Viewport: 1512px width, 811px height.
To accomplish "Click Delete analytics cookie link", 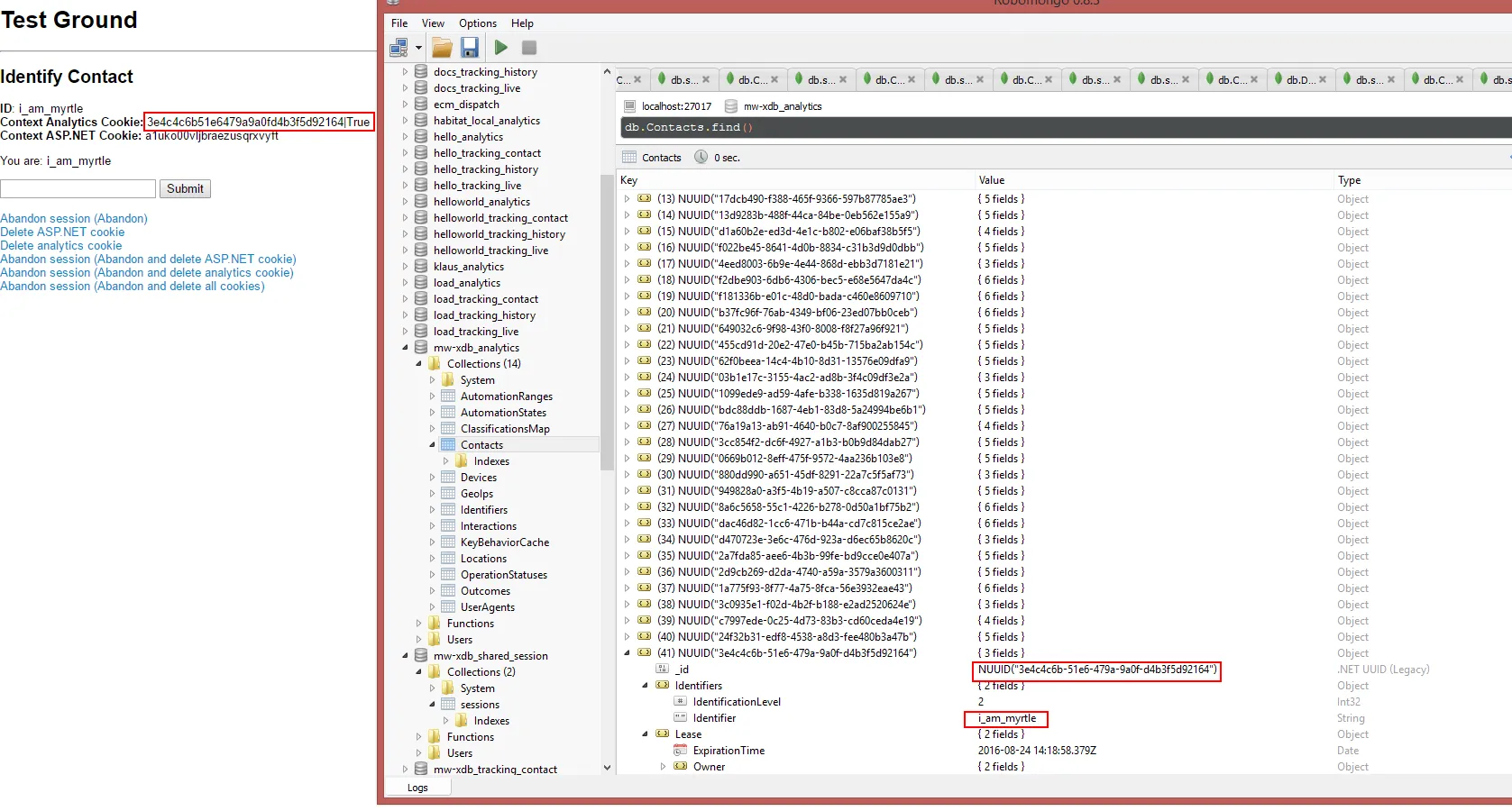I will (61, 245).
